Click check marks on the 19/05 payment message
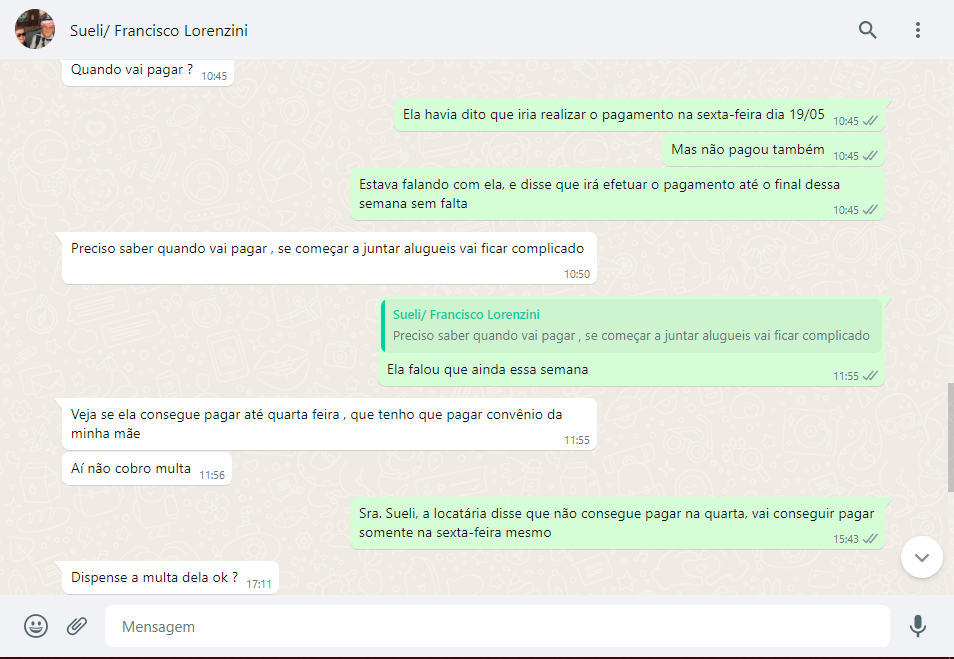Screen dimensions: 954x659 [870, 121]
